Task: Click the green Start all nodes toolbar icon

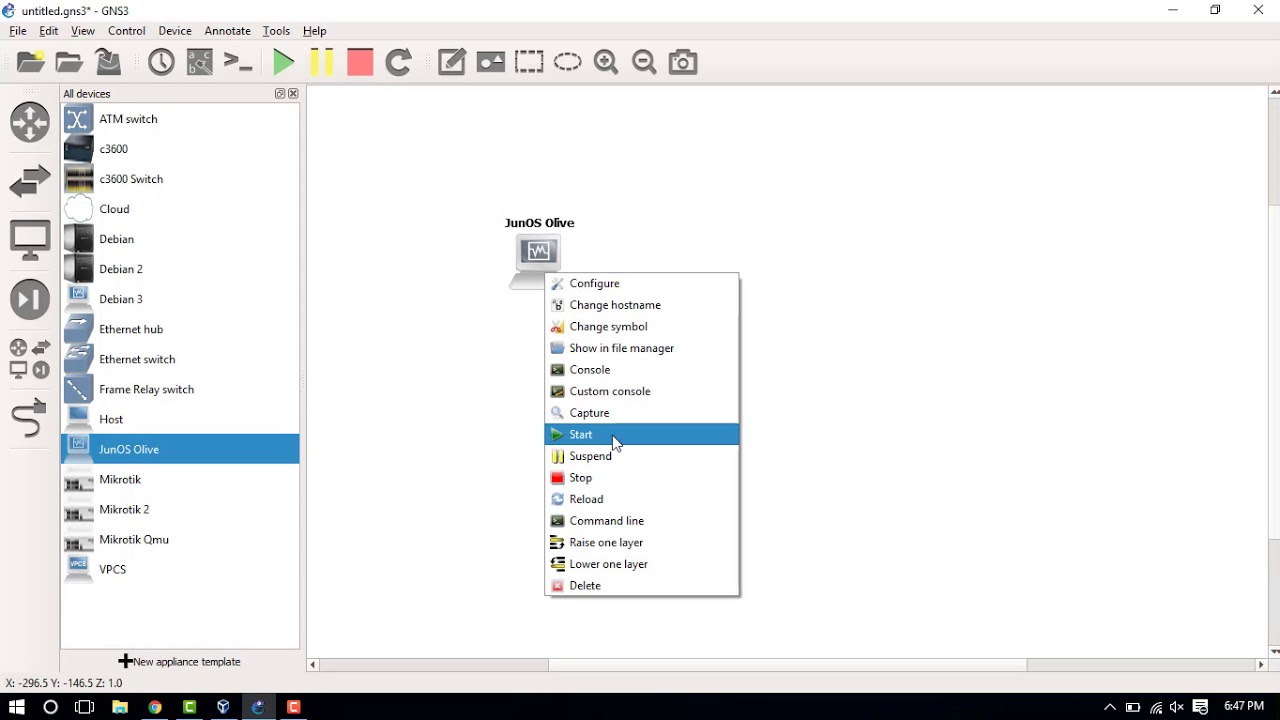Action: tap(283, 62)
